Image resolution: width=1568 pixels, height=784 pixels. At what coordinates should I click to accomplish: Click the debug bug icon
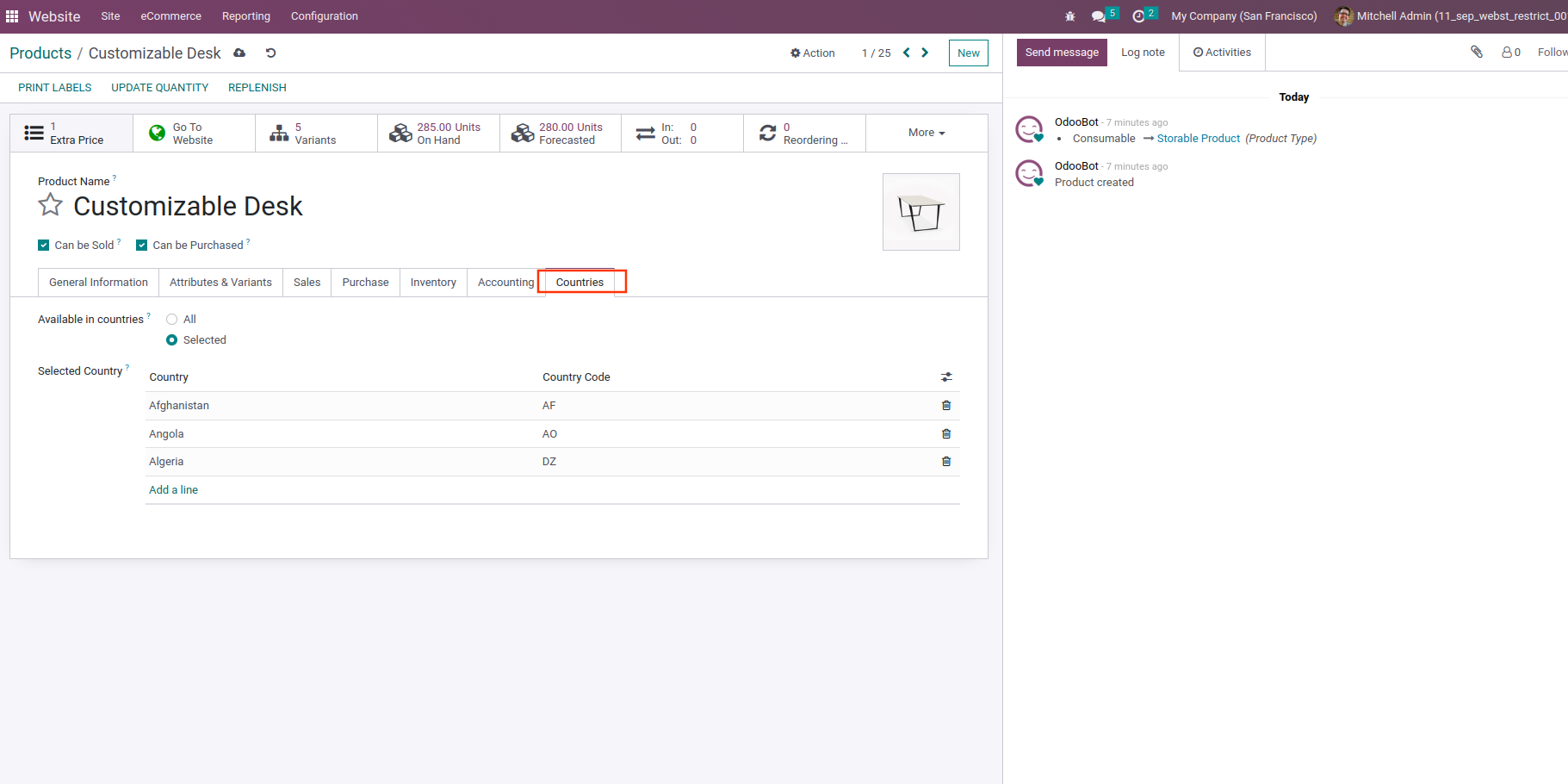pos(1070,16)
